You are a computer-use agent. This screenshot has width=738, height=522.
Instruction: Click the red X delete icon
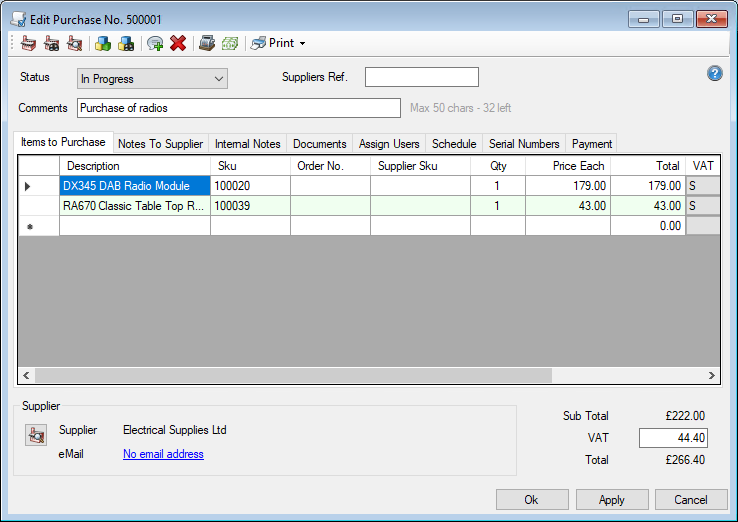click(x=178, y=43)
